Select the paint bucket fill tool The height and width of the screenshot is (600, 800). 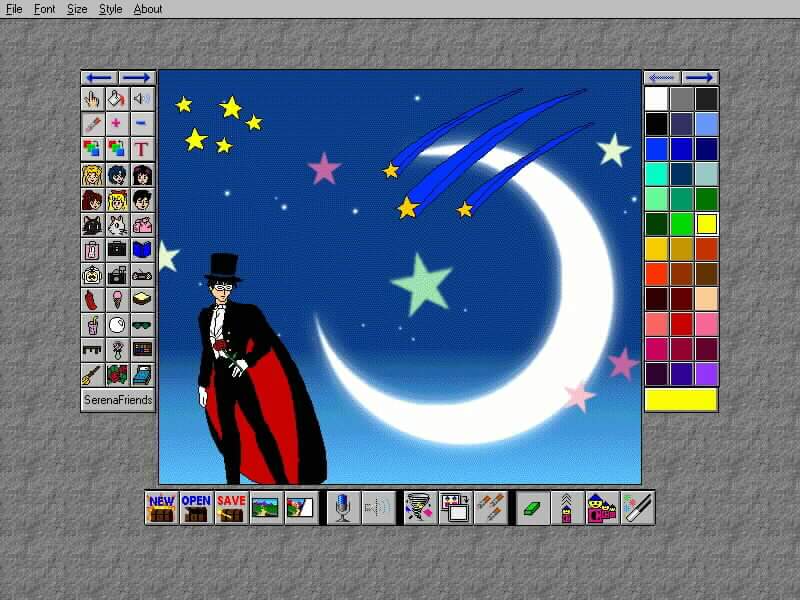(x=117, y=99)
